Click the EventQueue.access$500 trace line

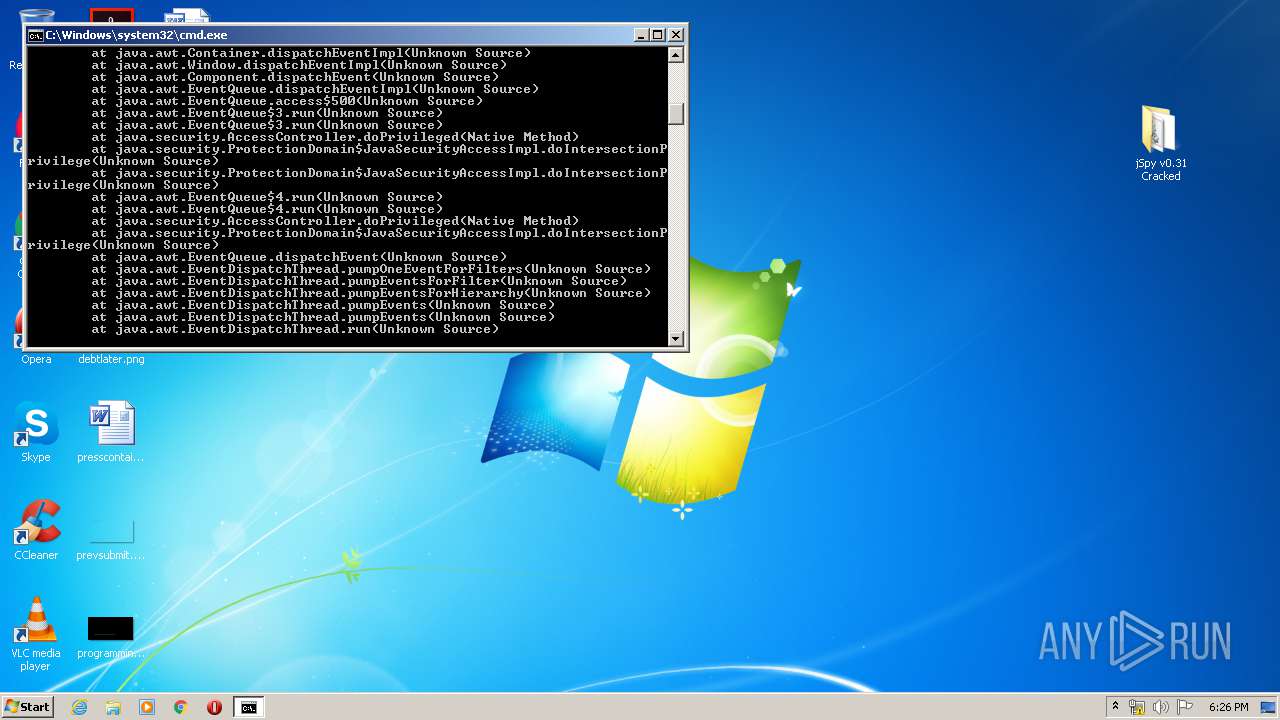coord(288,101)
